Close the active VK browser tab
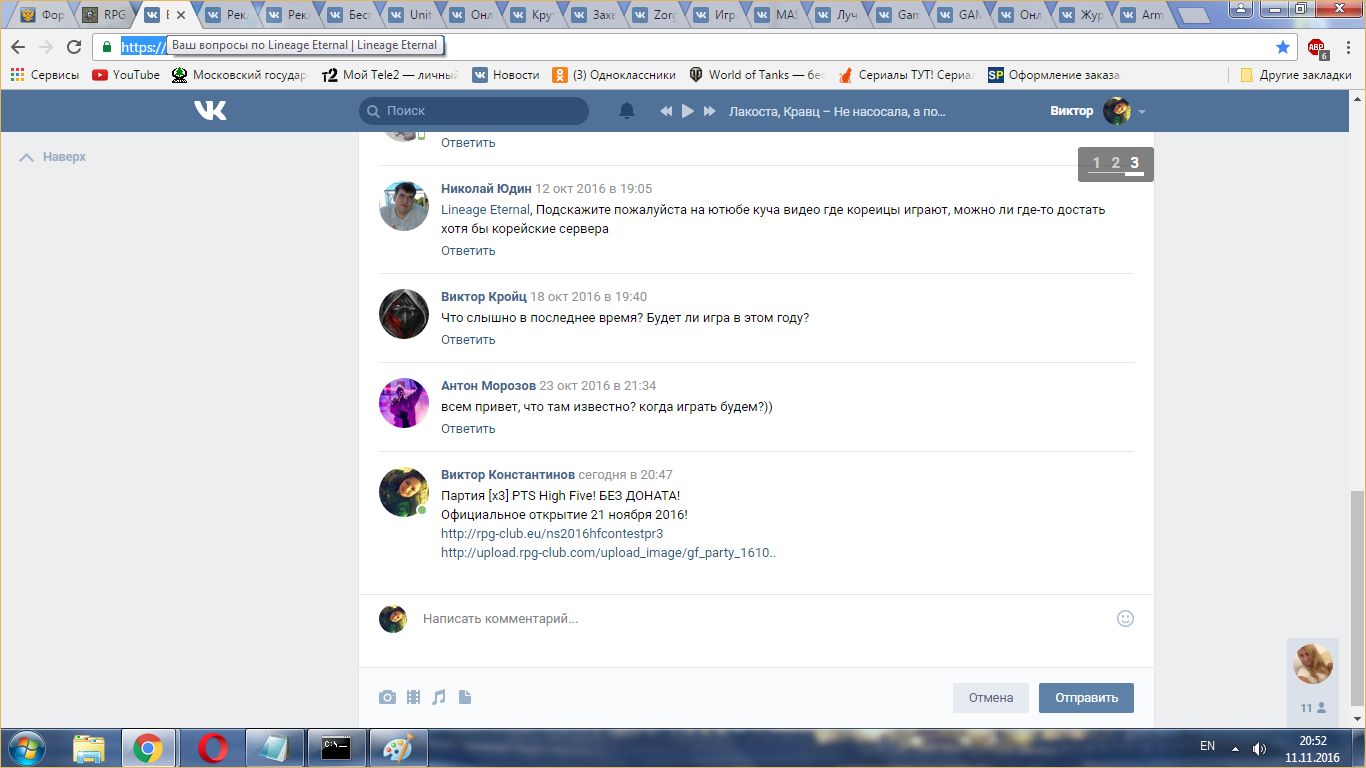This screenshot has width=1366, height=768. coord(181,15)
